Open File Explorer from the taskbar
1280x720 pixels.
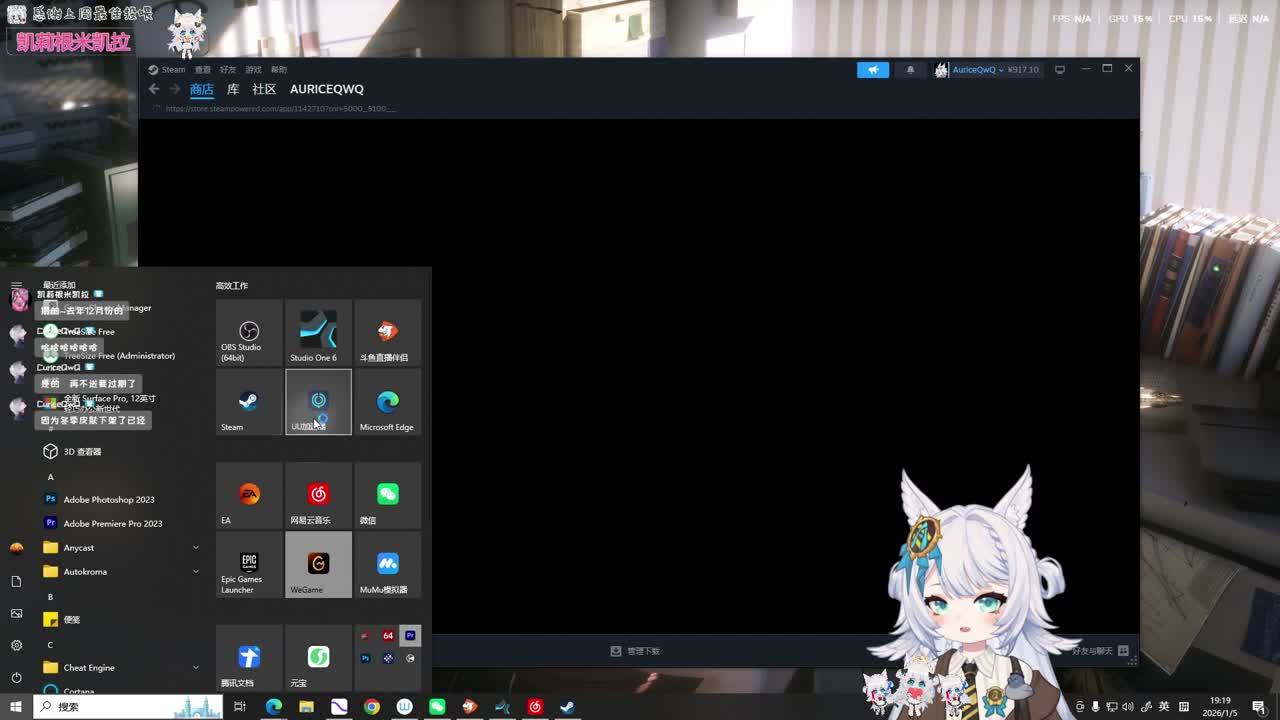(306, 707)
